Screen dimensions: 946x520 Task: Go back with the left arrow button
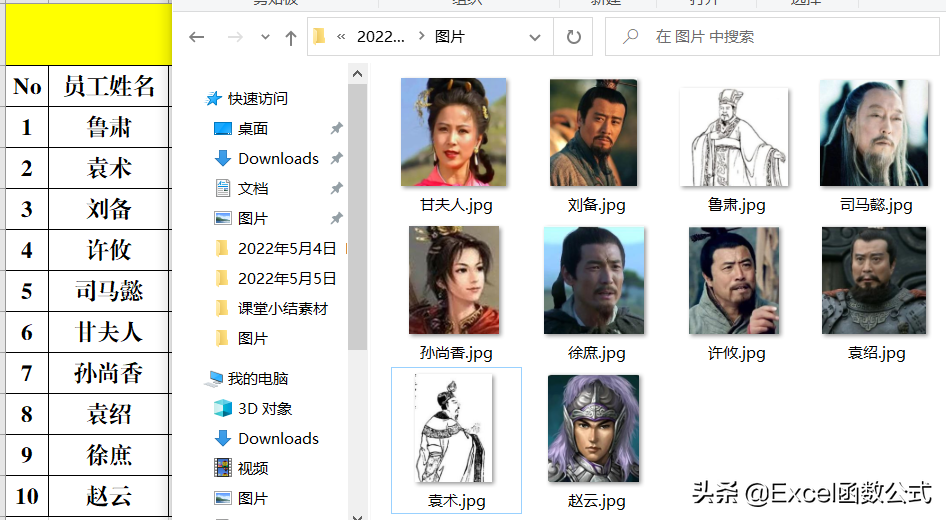[x=197, y=37]
